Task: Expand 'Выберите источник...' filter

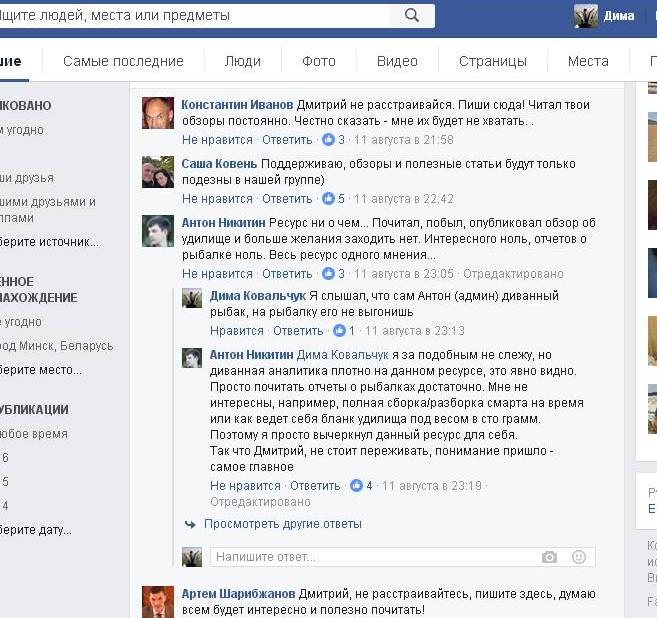Action: tap(49, 241)
